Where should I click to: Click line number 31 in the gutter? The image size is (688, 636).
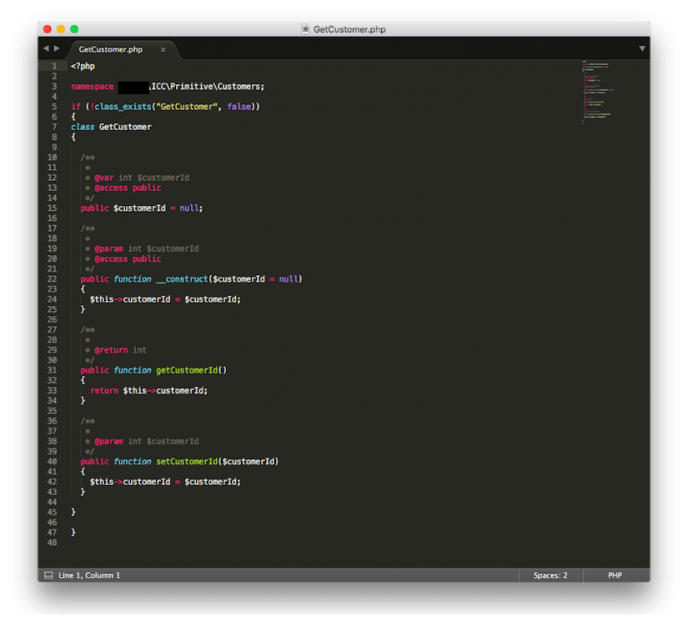[52, 370]
